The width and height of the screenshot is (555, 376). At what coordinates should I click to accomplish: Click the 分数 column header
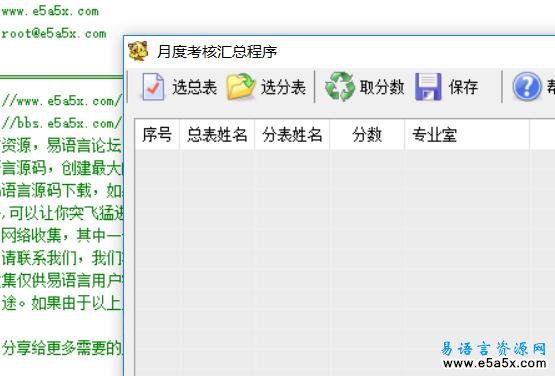[367, 135]
